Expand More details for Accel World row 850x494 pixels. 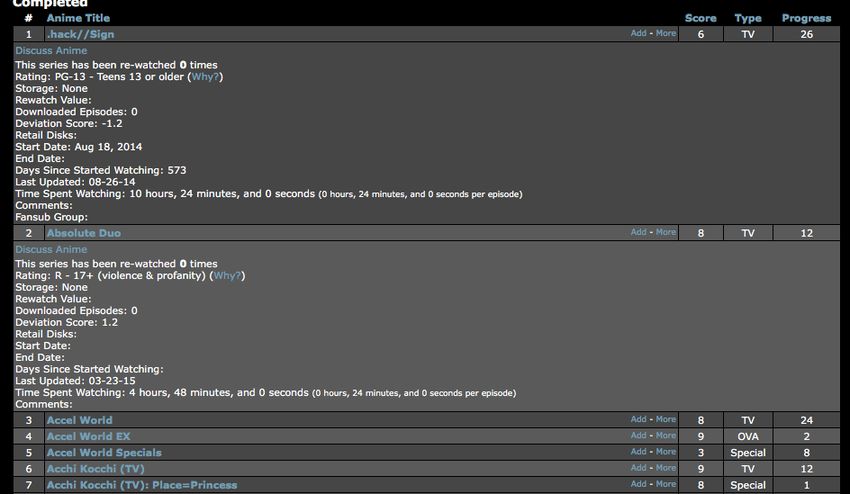pos(666,419)
